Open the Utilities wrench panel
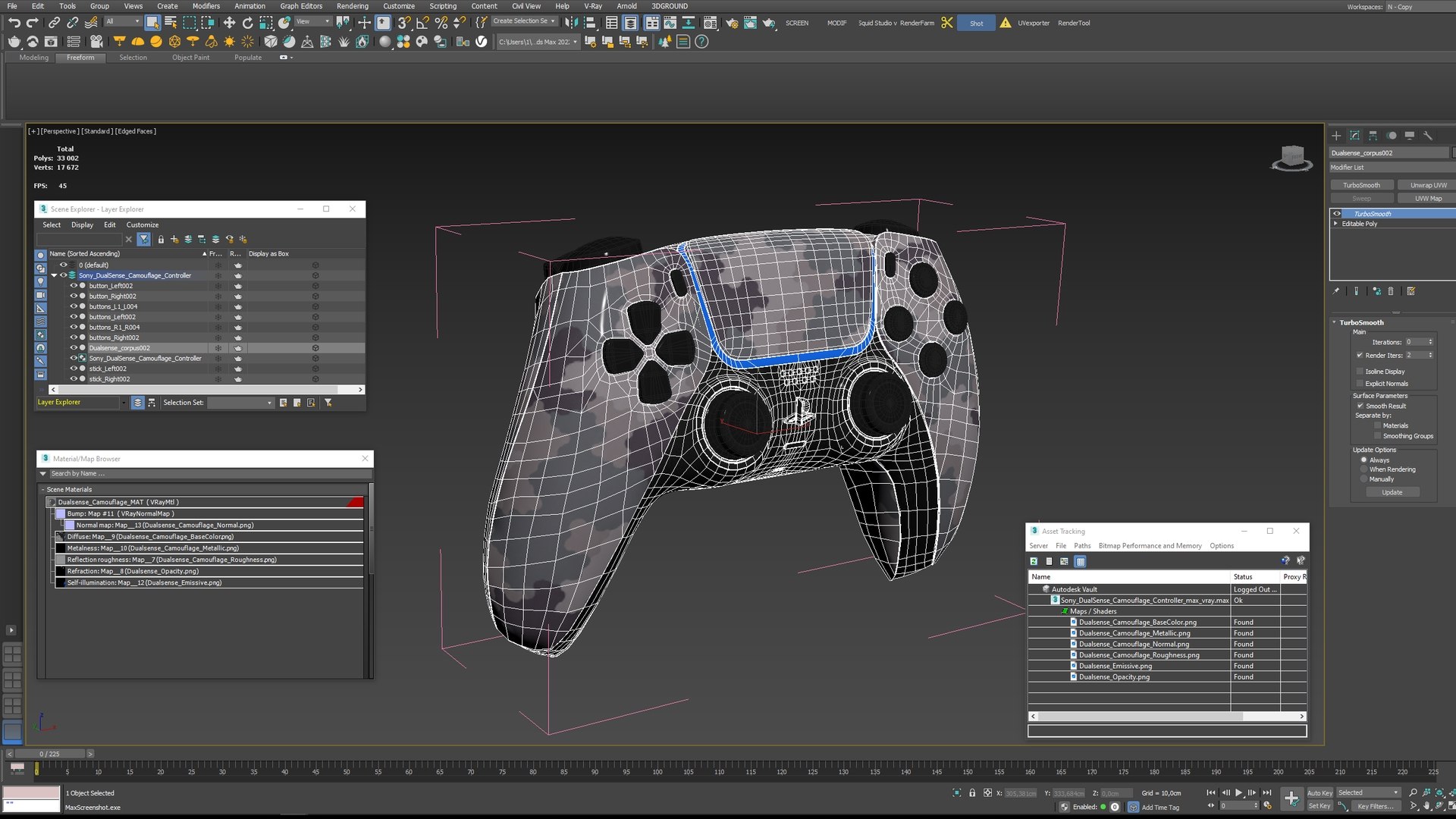 1428,136
